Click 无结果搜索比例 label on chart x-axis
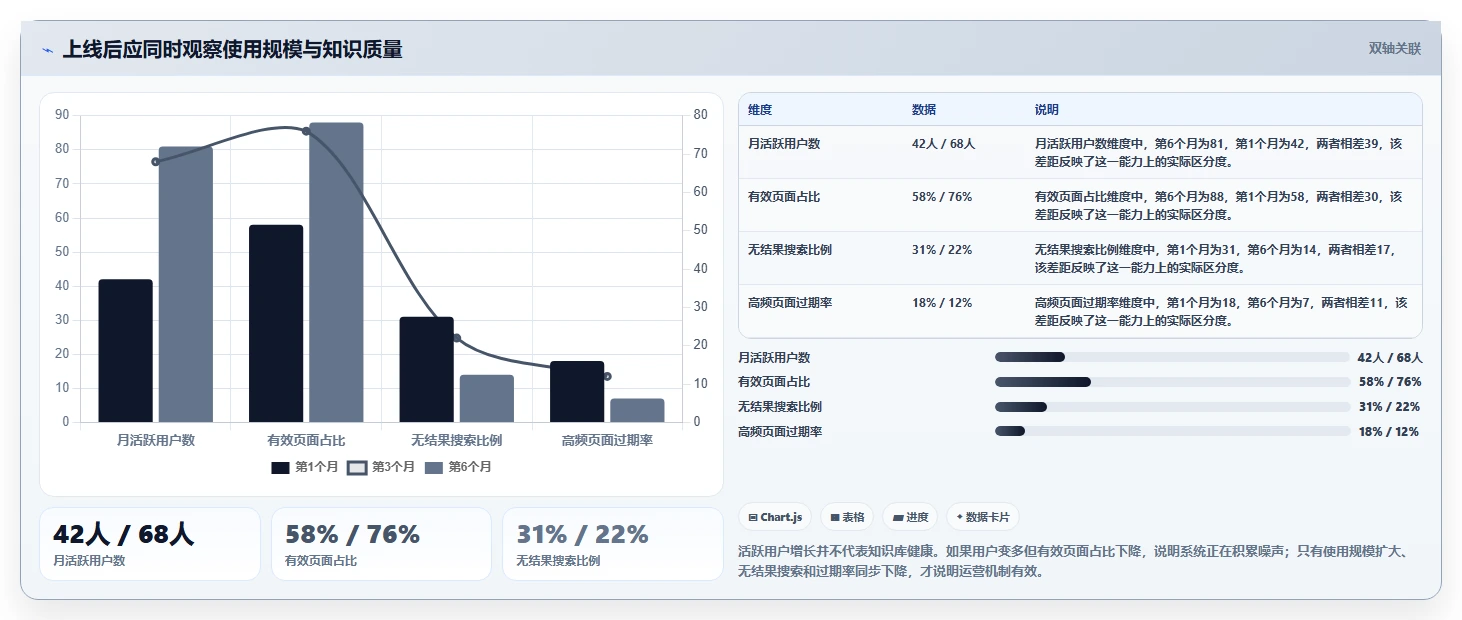1462x620 pixels. pos(457,440)
